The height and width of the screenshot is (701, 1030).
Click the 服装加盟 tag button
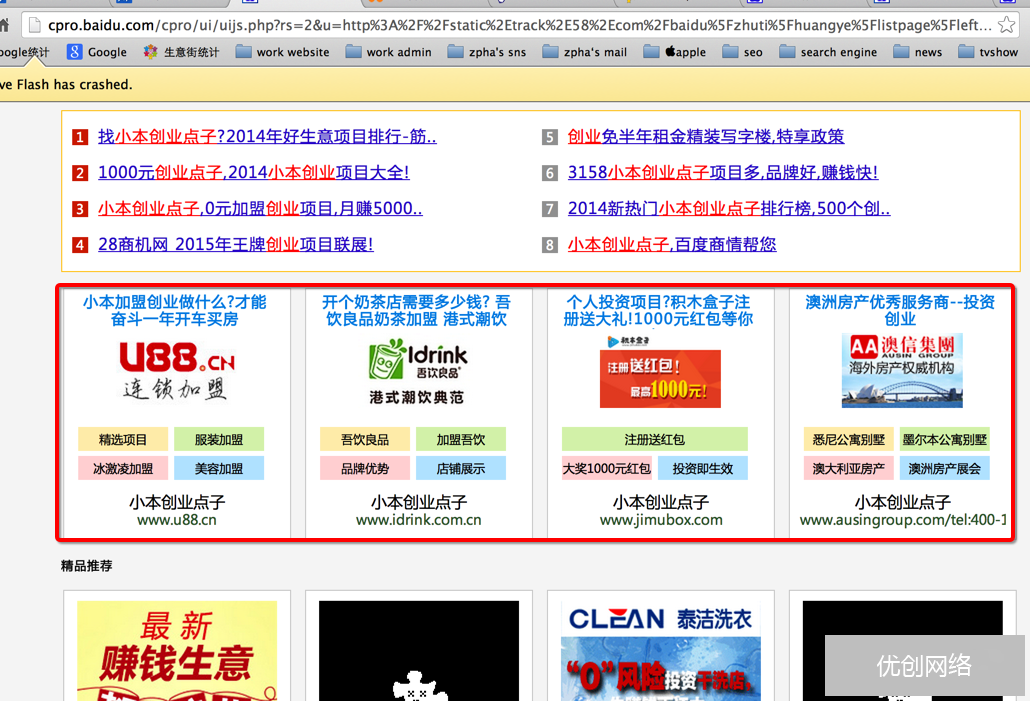tap(219, 440)
